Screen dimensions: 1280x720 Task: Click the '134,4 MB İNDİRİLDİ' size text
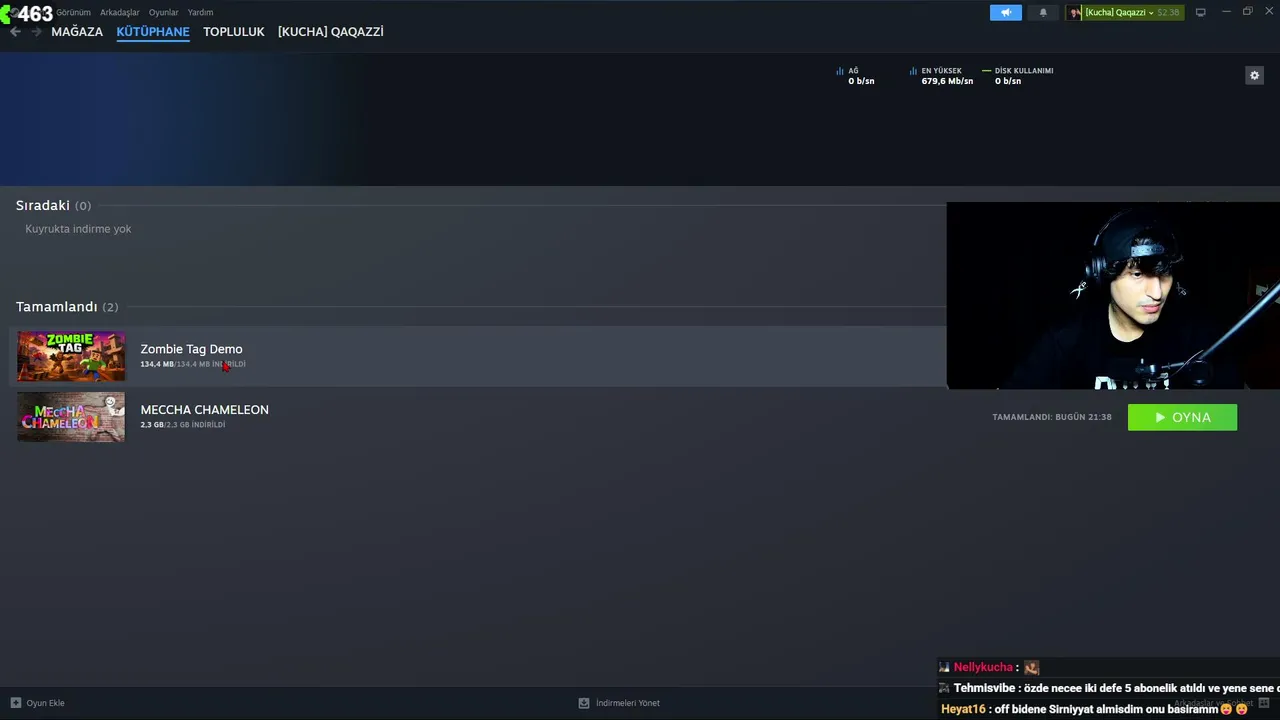(193, 364)
